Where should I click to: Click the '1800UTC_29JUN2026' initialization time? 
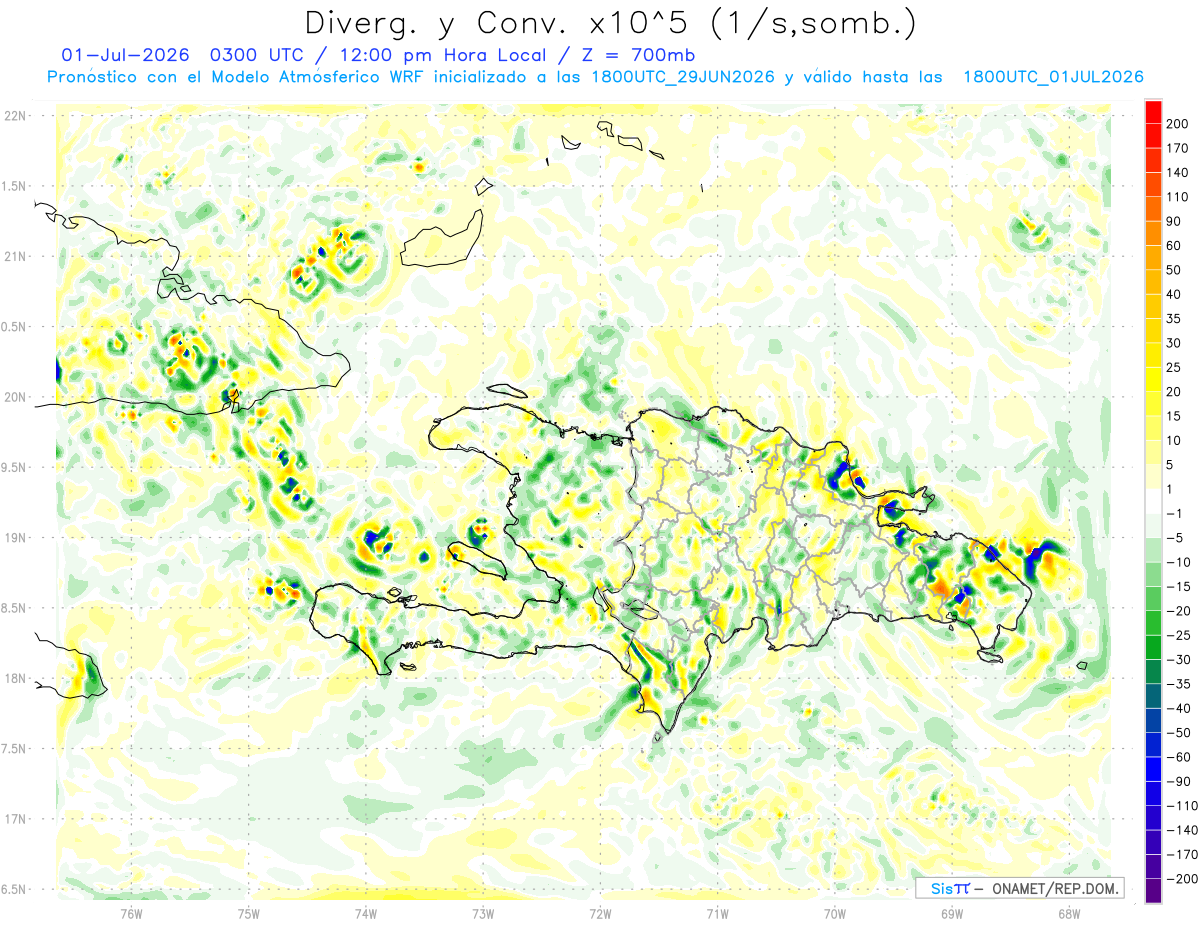pyautogui.click(x=683, y=77)
